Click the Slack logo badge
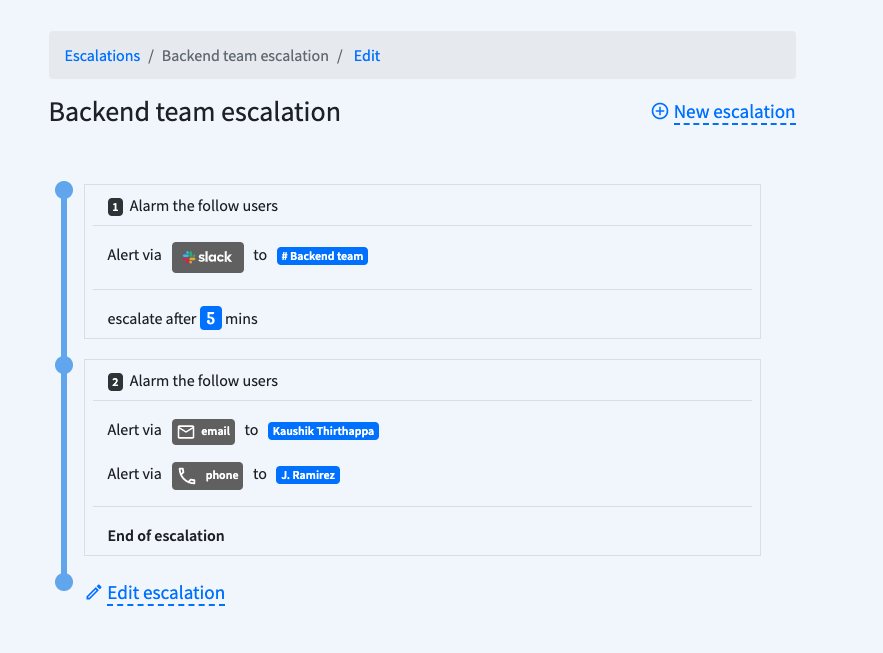This screenshot has width=883, height=653. (x=208, y=257)
